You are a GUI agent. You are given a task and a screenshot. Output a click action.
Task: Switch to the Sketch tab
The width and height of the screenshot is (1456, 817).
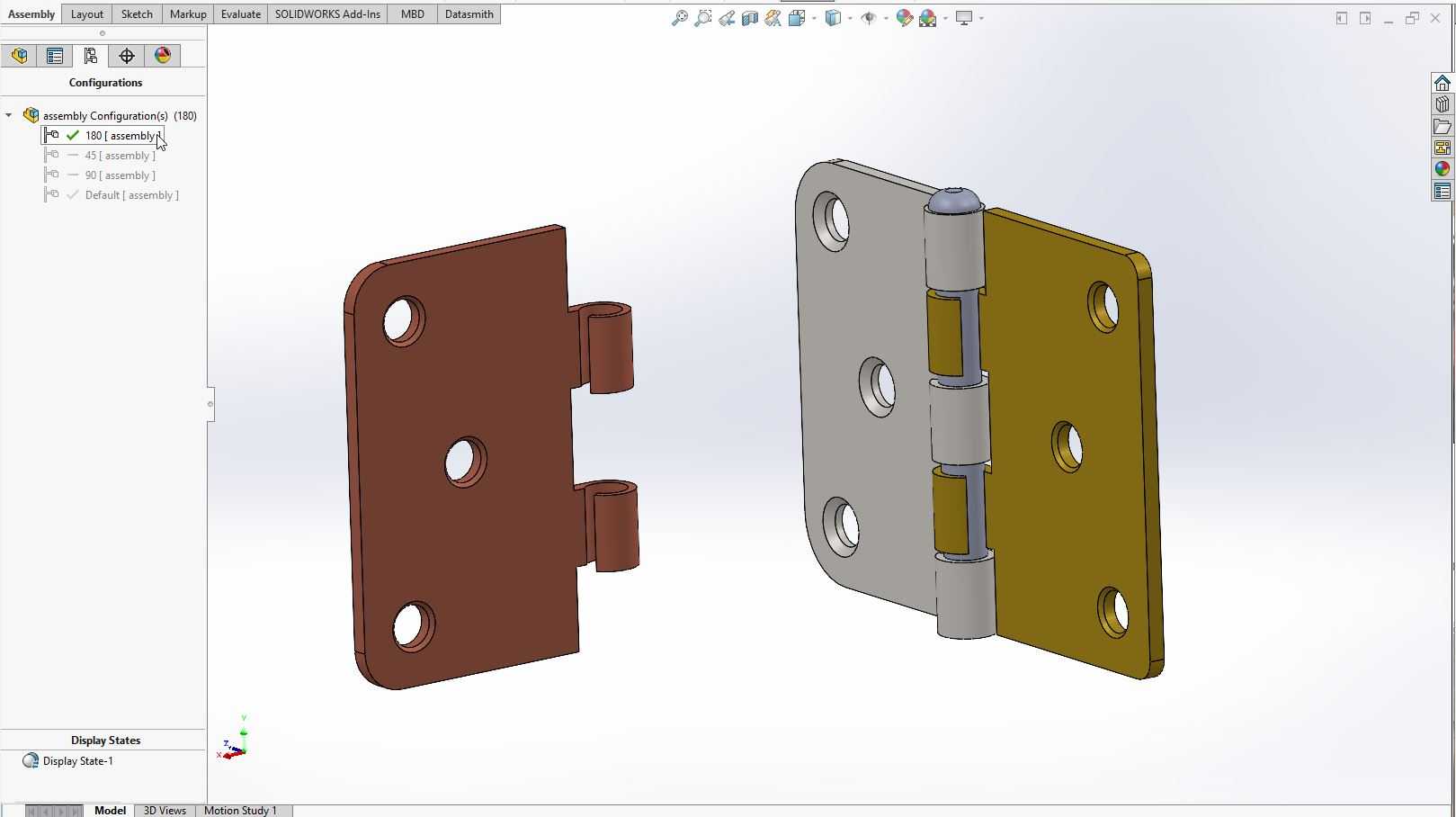point(137,14)
